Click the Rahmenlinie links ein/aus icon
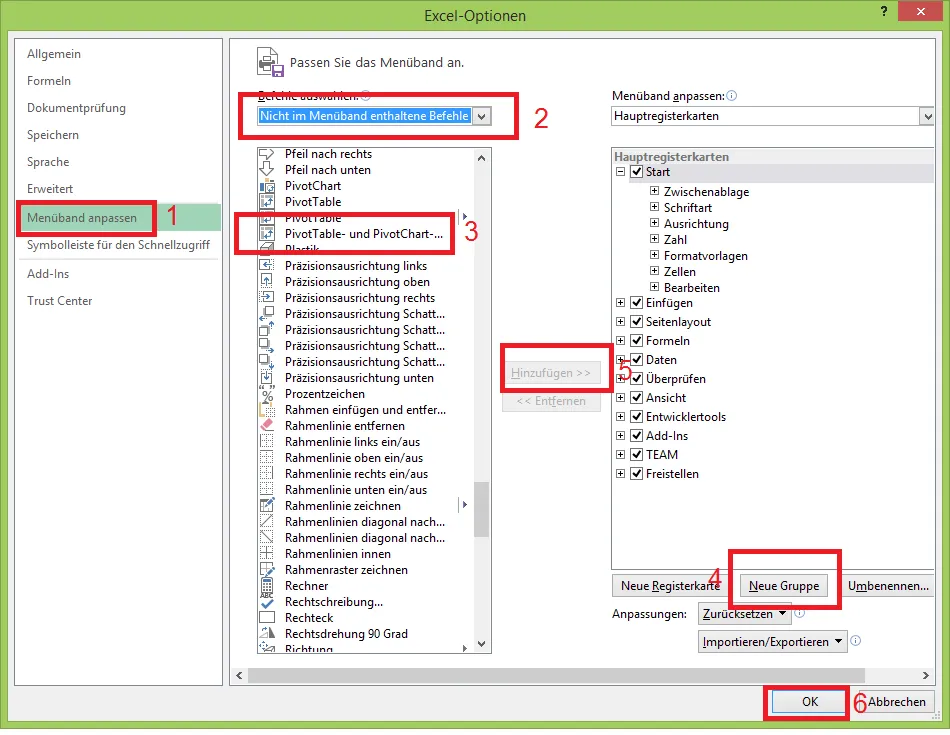Screen dimensions: 950x735 point(267,442)
